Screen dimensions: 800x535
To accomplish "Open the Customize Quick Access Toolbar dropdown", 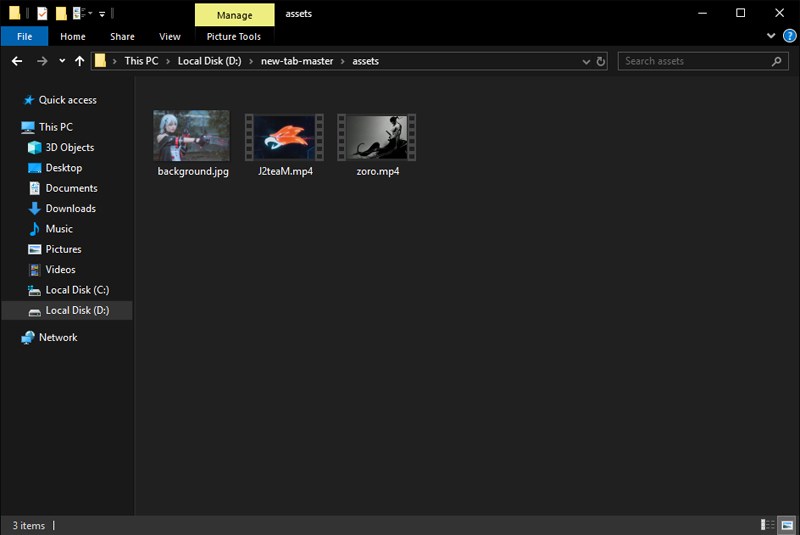I will coord(102,14).
